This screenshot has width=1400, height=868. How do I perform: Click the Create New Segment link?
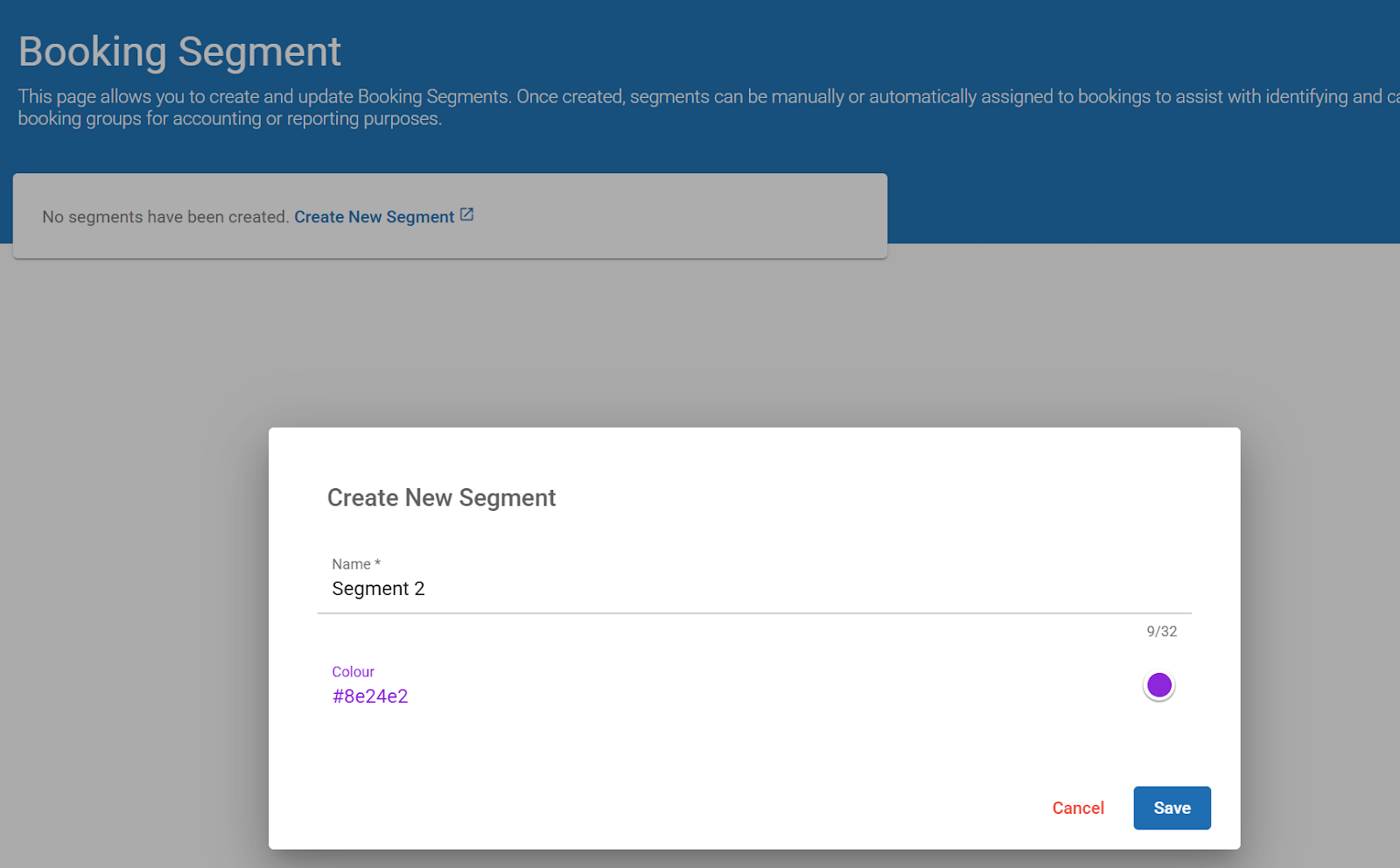tap(374, 217)
